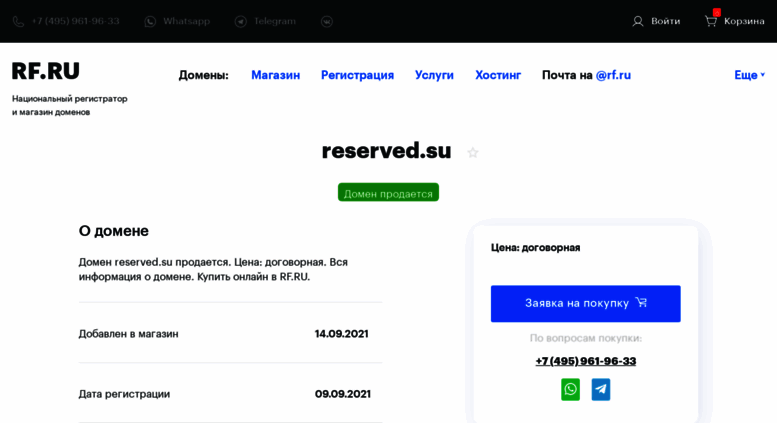The height and width of the screenshot is (423, 777).
Task: Open the VK social icon
Action: point(327,22)
